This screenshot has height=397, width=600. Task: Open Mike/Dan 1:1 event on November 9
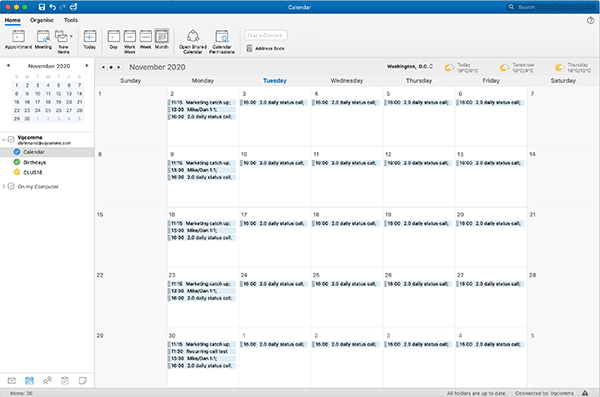click(202, 170)
